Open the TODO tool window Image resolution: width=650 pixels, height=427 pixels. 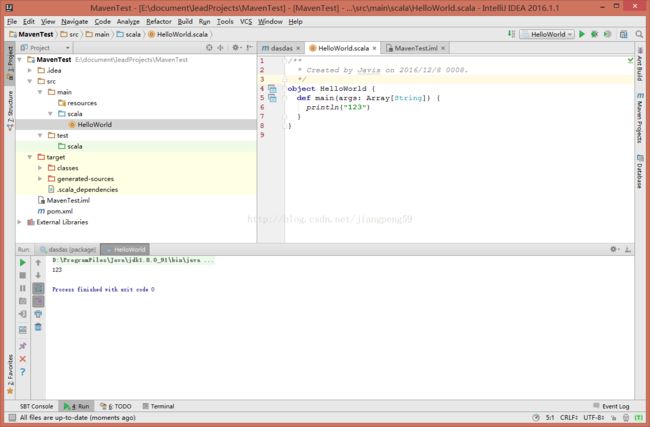click(116, 406)
